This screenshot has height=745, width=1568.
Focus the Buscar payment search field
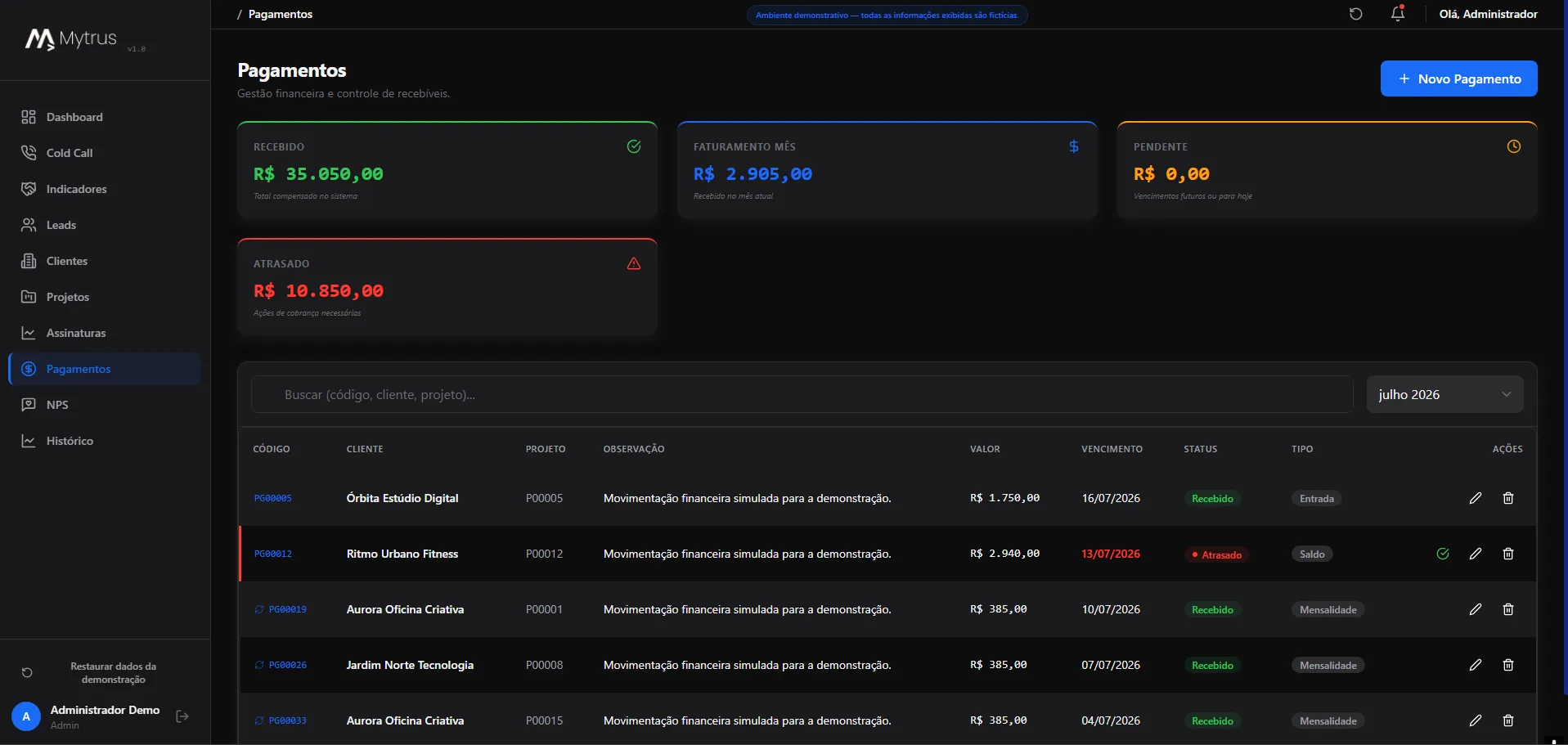point(802,394)
